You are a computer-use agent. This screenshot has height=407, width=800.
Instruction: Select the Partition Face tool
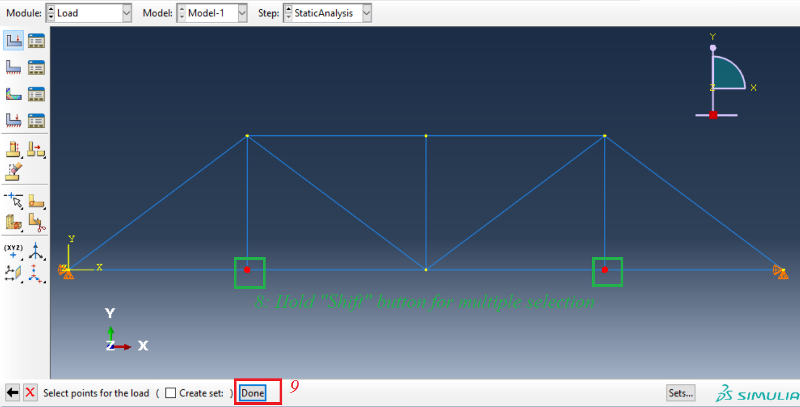point(36,201)
